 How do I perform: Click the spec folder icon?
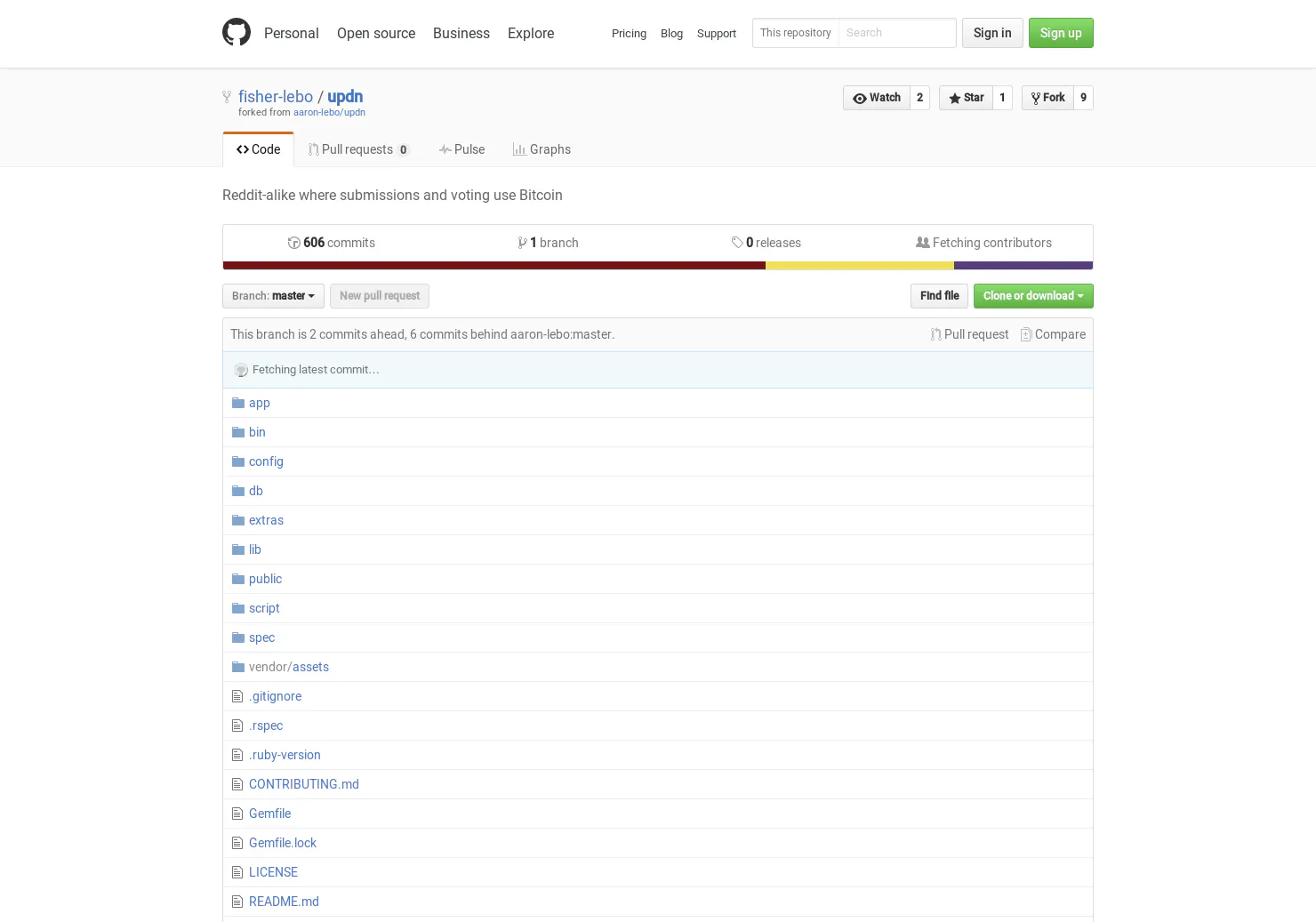click(238, 637)
